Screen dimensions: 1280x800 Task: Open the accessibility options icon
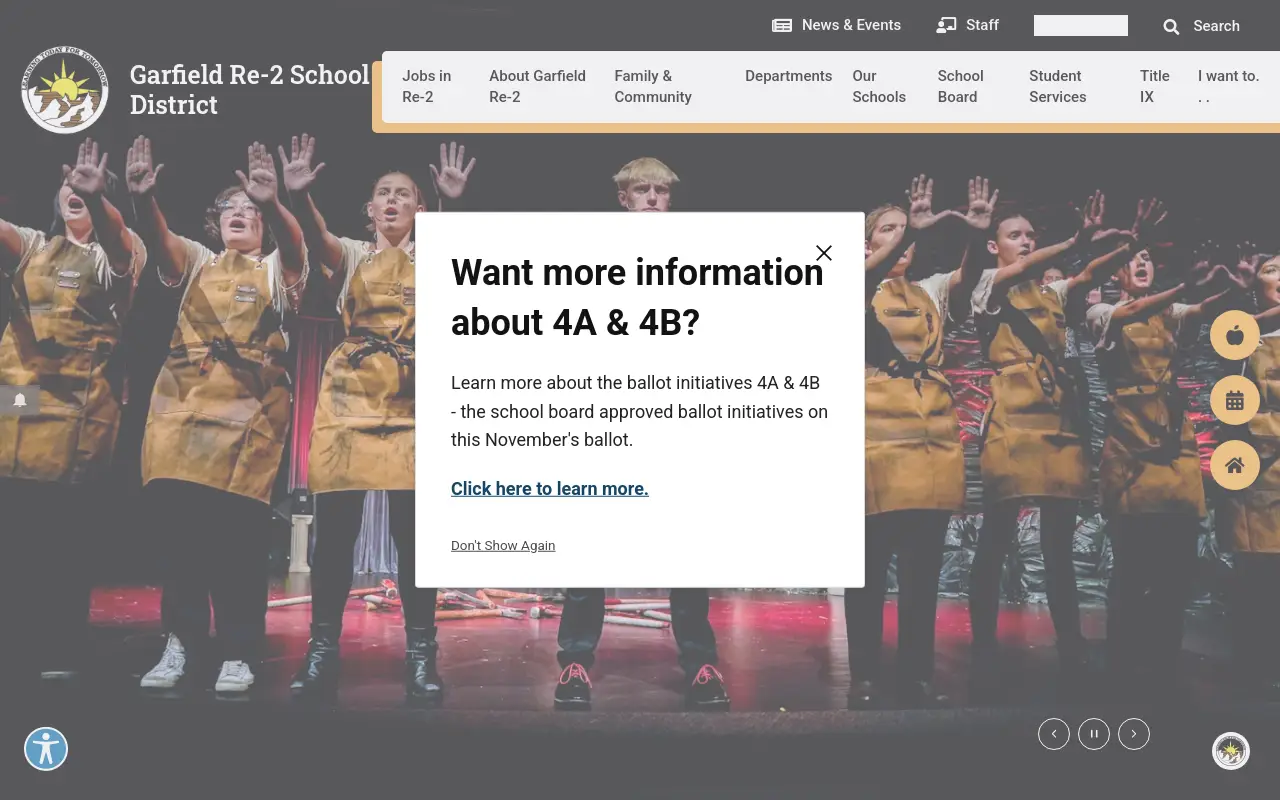pyautogui.click(x=46, y=748)
